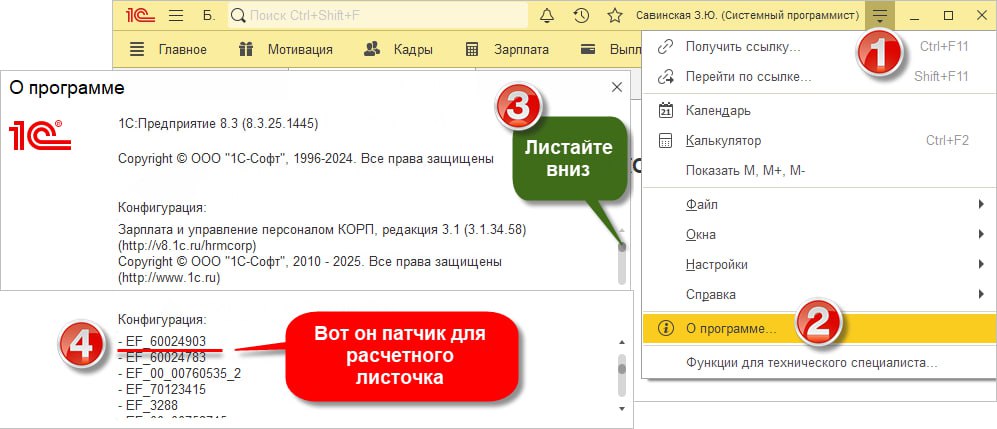Open notifications bell icon
Viewport: 997px width, 429px height.
[547, 16]
